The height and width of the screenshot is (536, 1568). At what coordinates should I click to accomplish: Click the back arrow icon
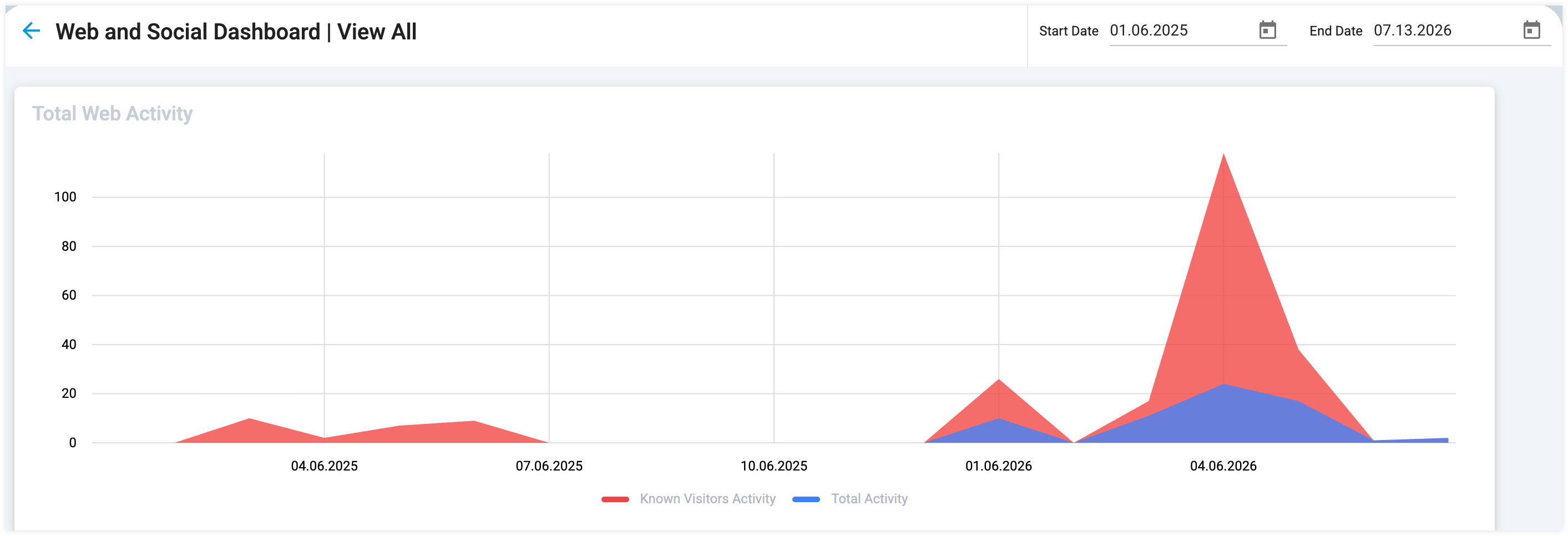31,31
